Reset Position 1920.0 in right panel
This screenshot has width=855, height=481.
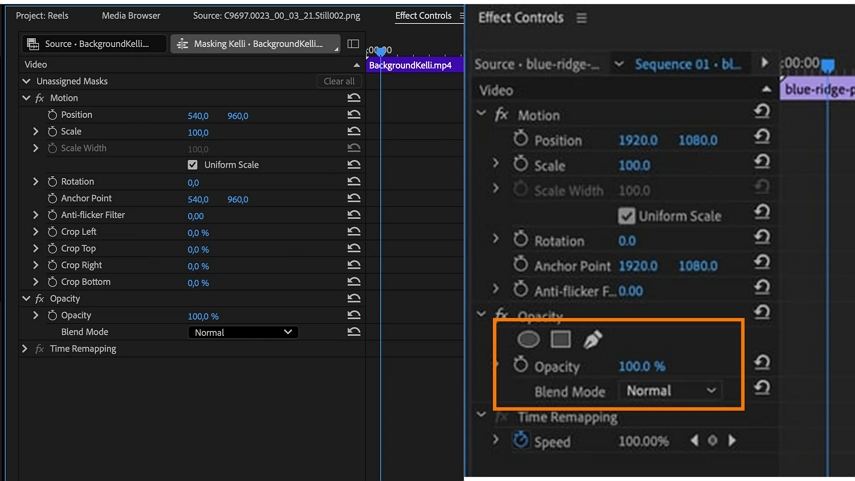pyautogui.click(x=762, y=136)
